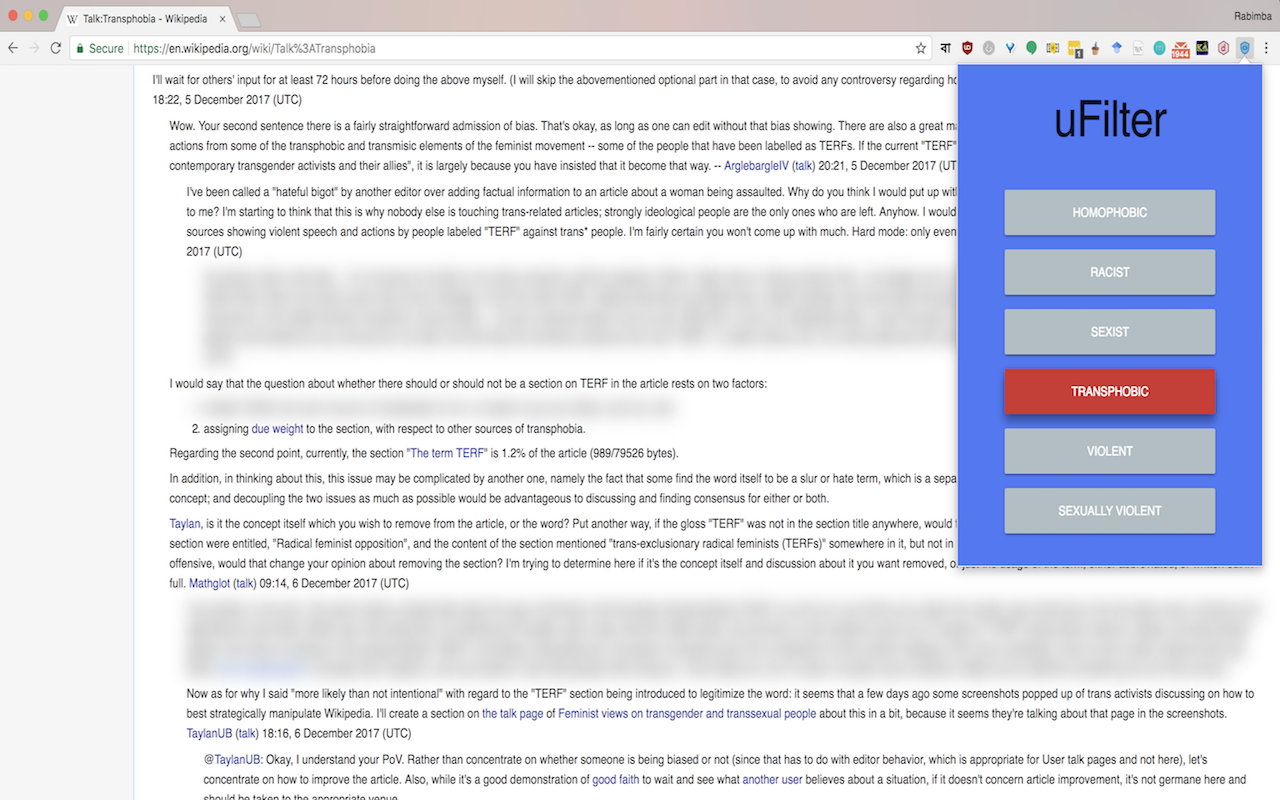
Task: View site info via the Secure lock
Action: [x=100, y=48]
